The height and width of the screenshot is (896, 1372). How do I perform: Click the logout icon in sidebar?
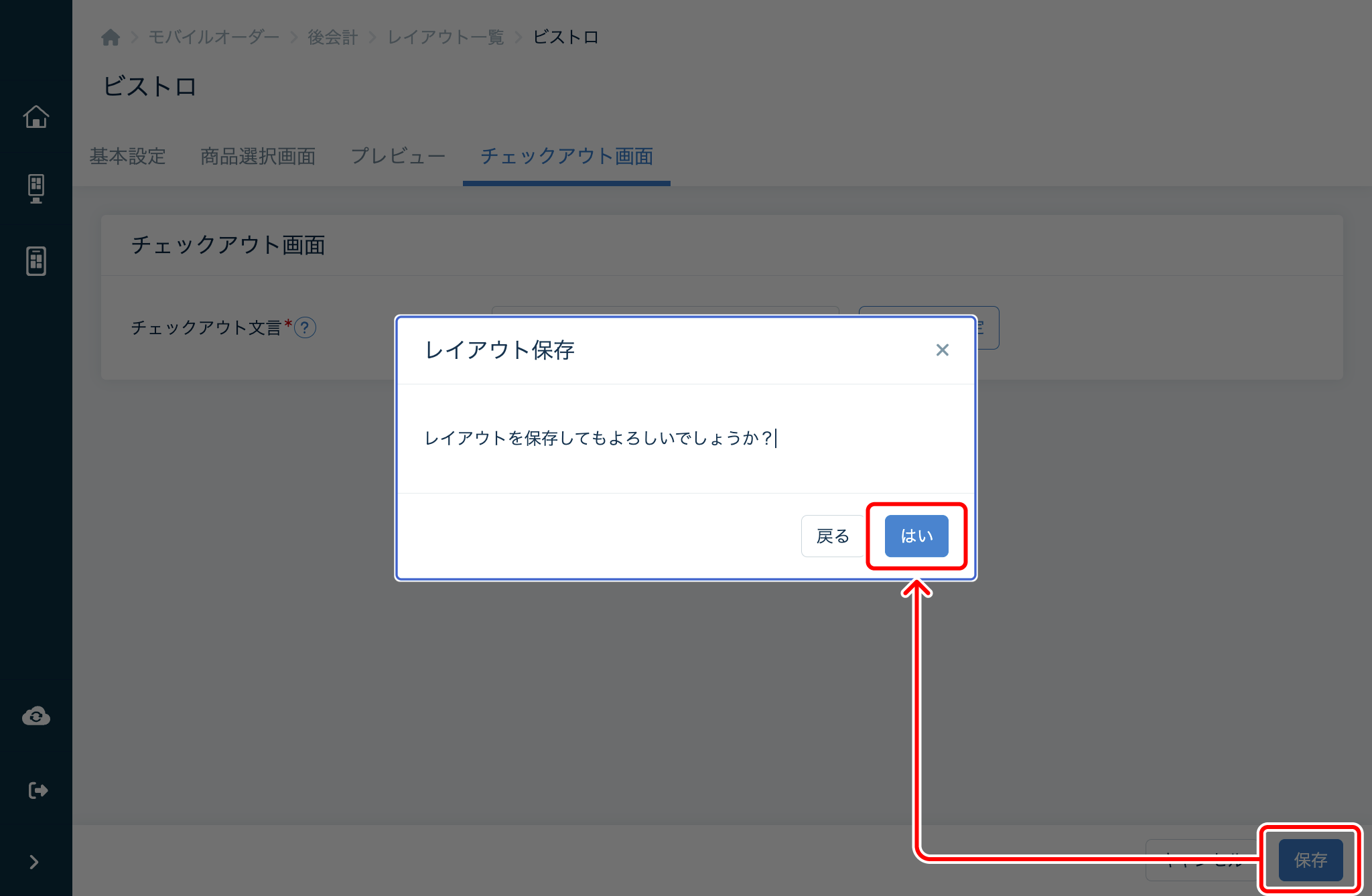38,790
